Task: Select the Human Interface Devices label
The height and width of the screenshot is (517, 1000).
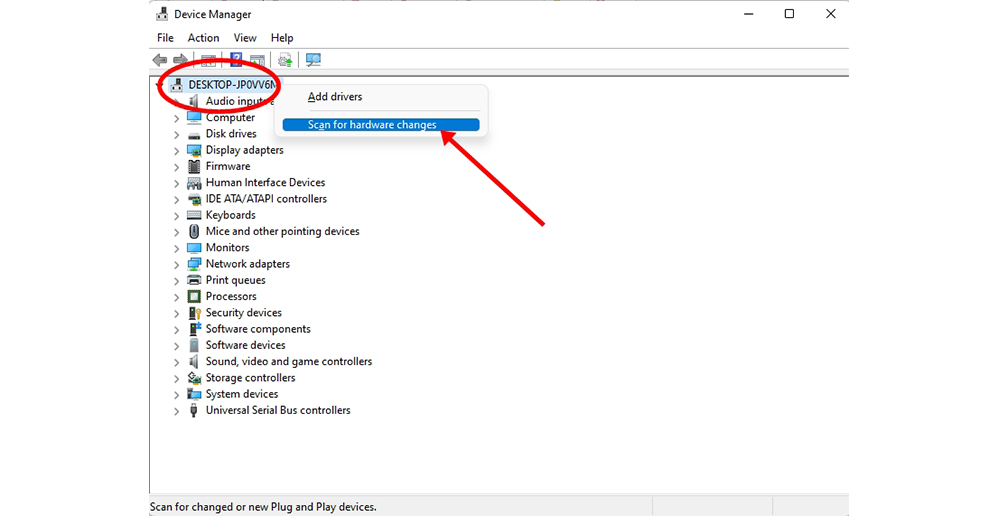Action: (265, 182)
